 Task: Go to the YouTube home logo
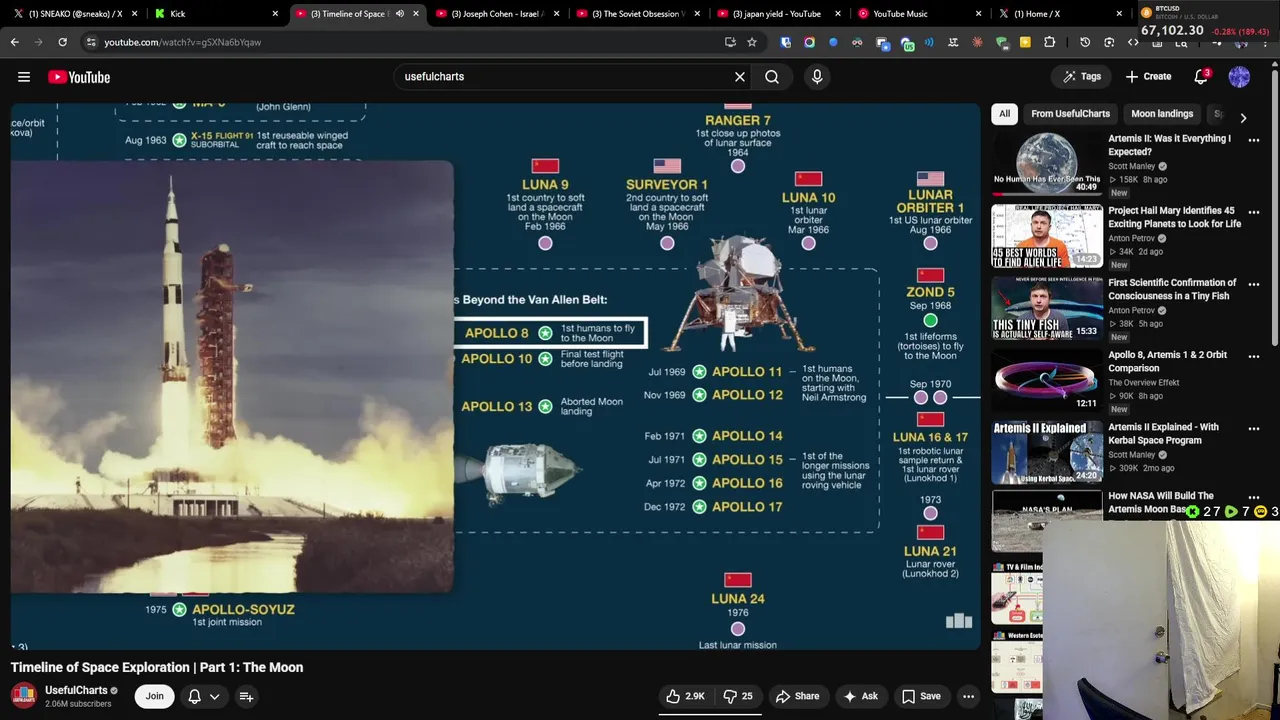[79, 77]
